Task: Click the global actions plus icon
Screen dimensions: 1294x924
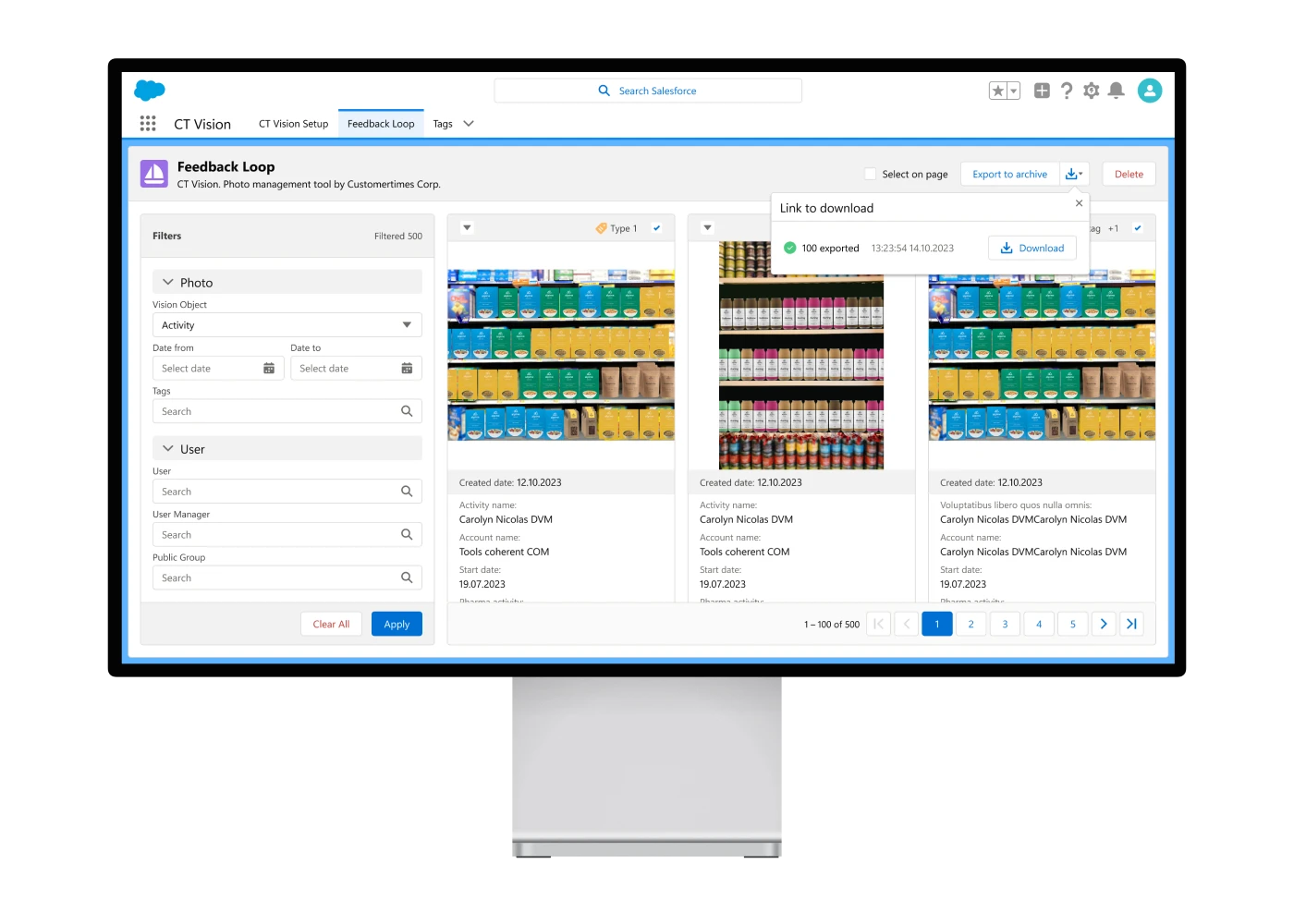Action: pos(1042,91)
